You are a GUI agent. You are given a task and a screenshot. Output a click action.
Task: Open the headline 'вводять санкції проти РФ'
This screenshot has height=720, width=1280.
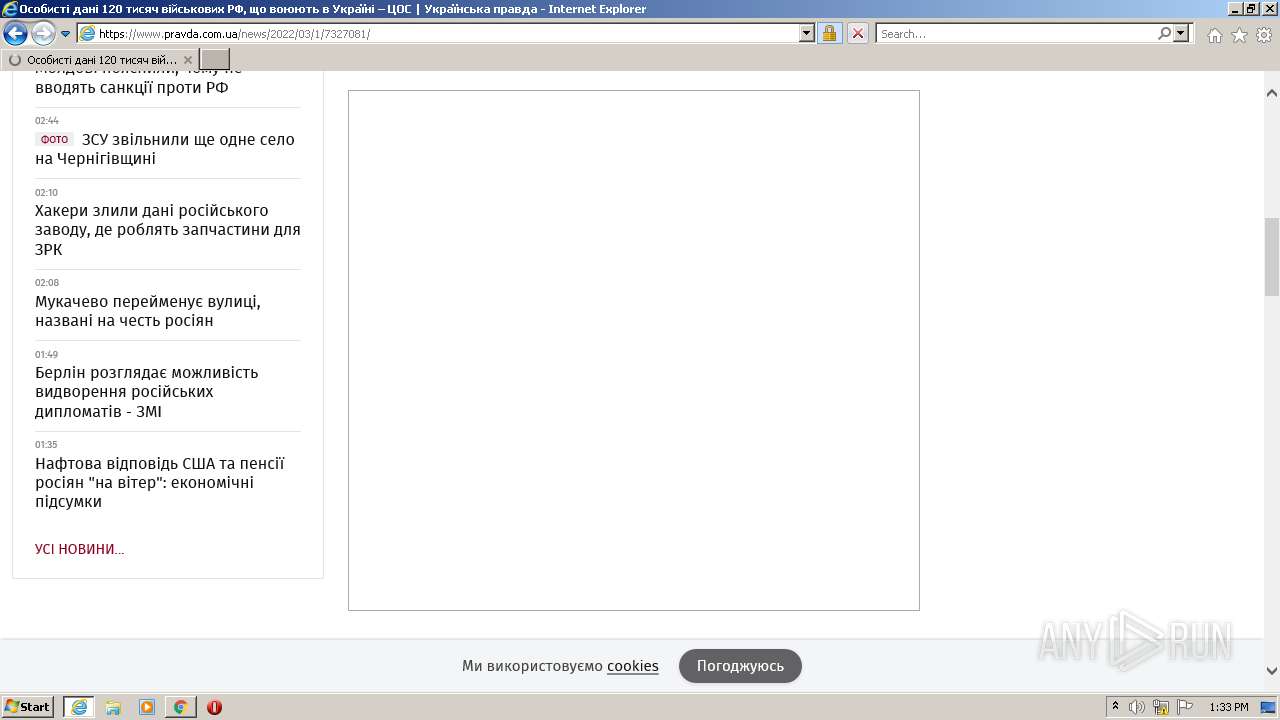[x=132, y=88]
